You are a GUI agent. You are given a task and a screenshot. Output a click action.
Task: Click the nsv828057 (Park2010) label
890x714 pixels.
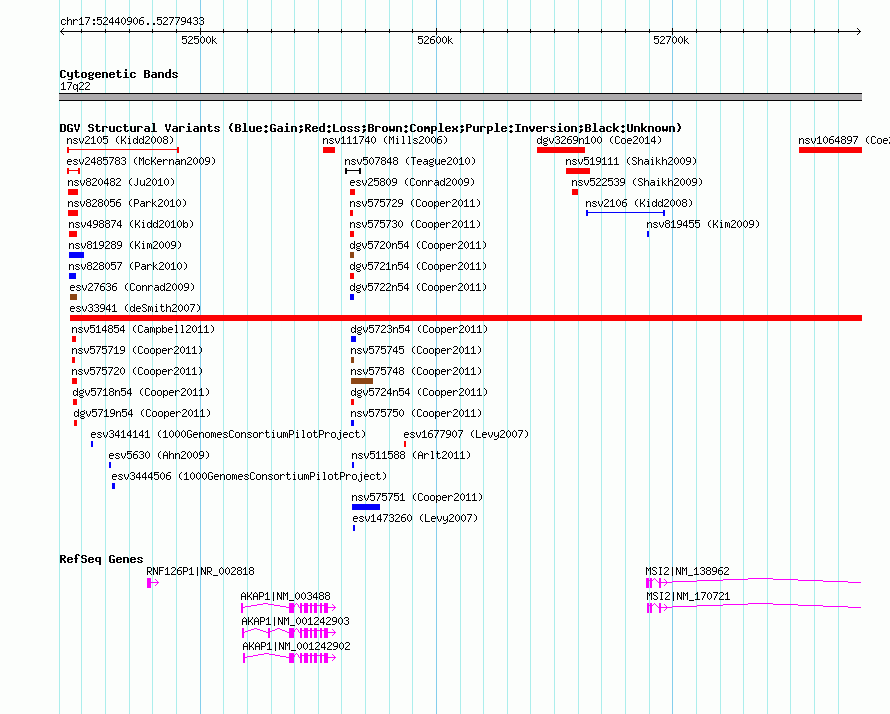click(128, 266)
